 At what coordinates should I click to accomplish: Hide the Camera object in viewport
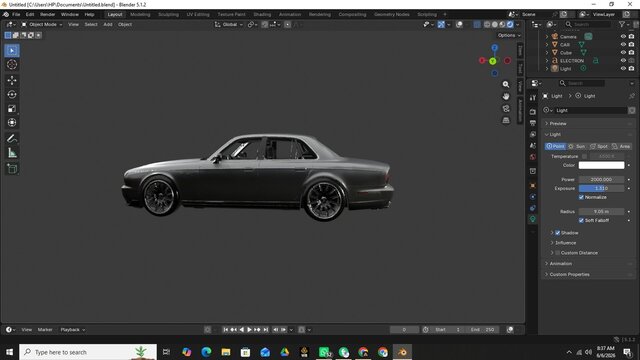point(623,37)
